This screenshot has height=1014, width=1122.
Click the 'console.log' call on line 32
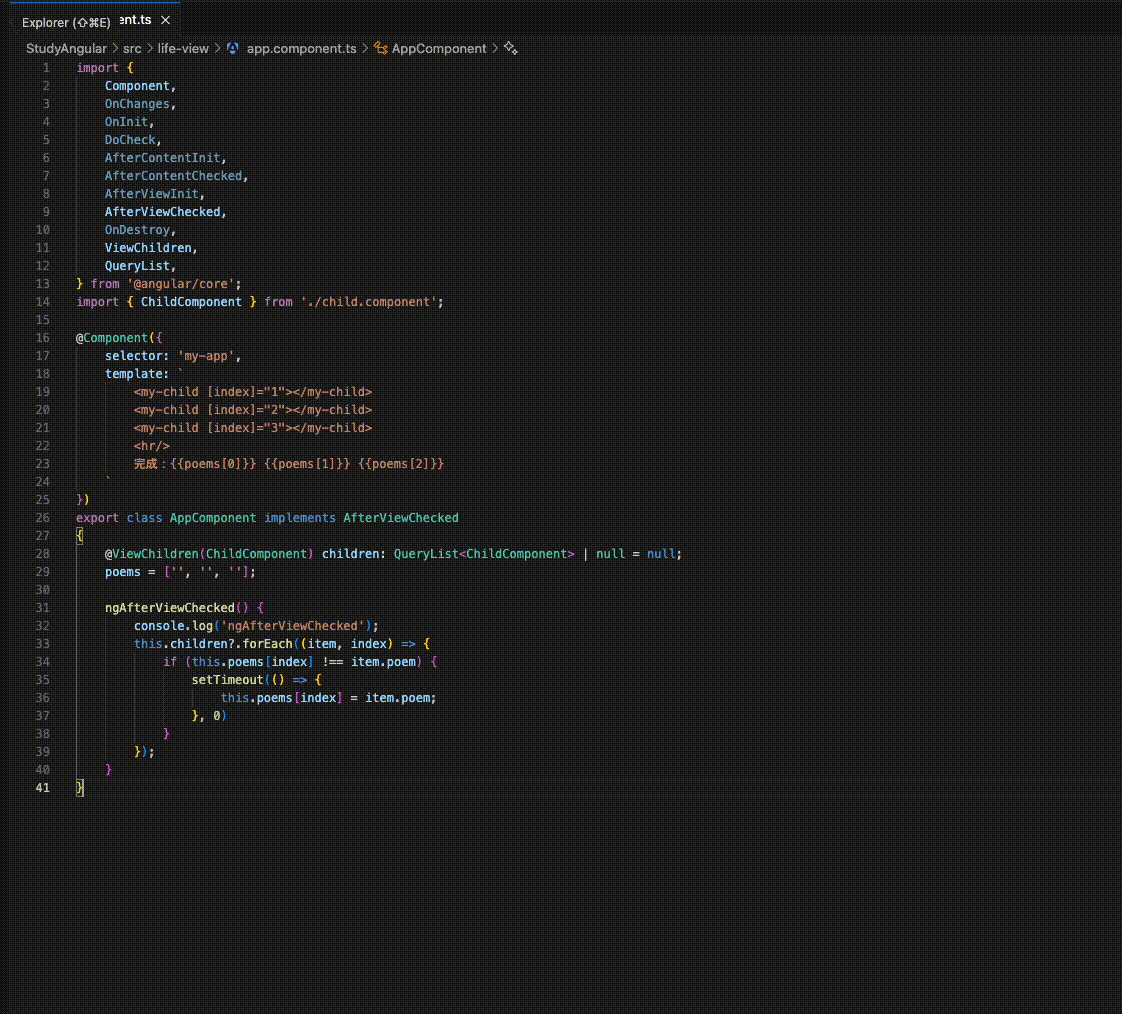pos(173,626)
